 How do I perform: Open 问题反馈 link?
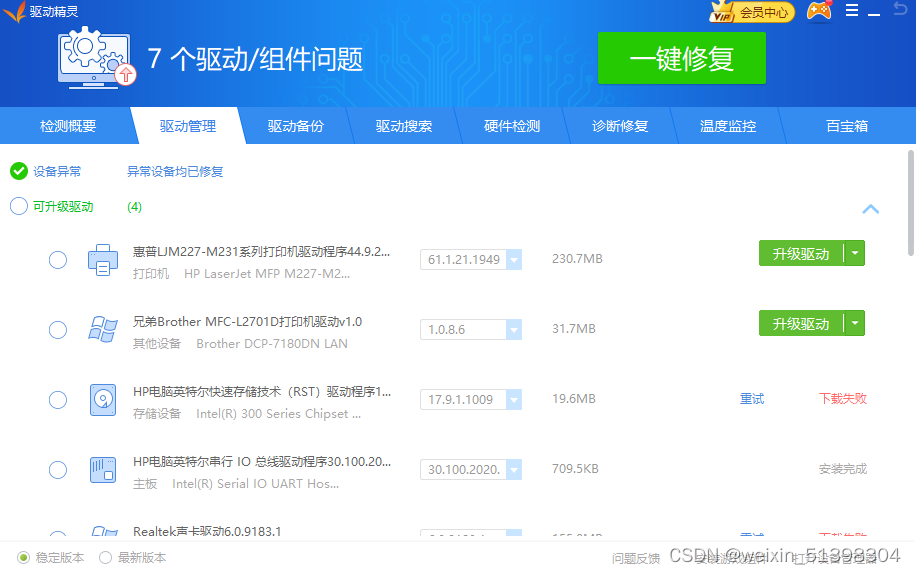(636, 559)
